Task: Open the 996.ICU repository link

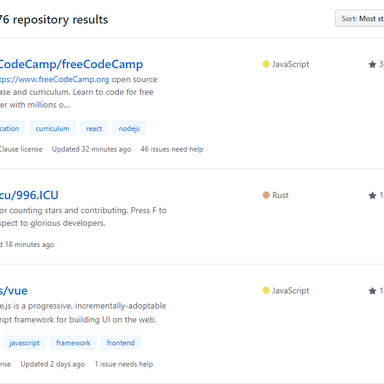Action: 29,195
